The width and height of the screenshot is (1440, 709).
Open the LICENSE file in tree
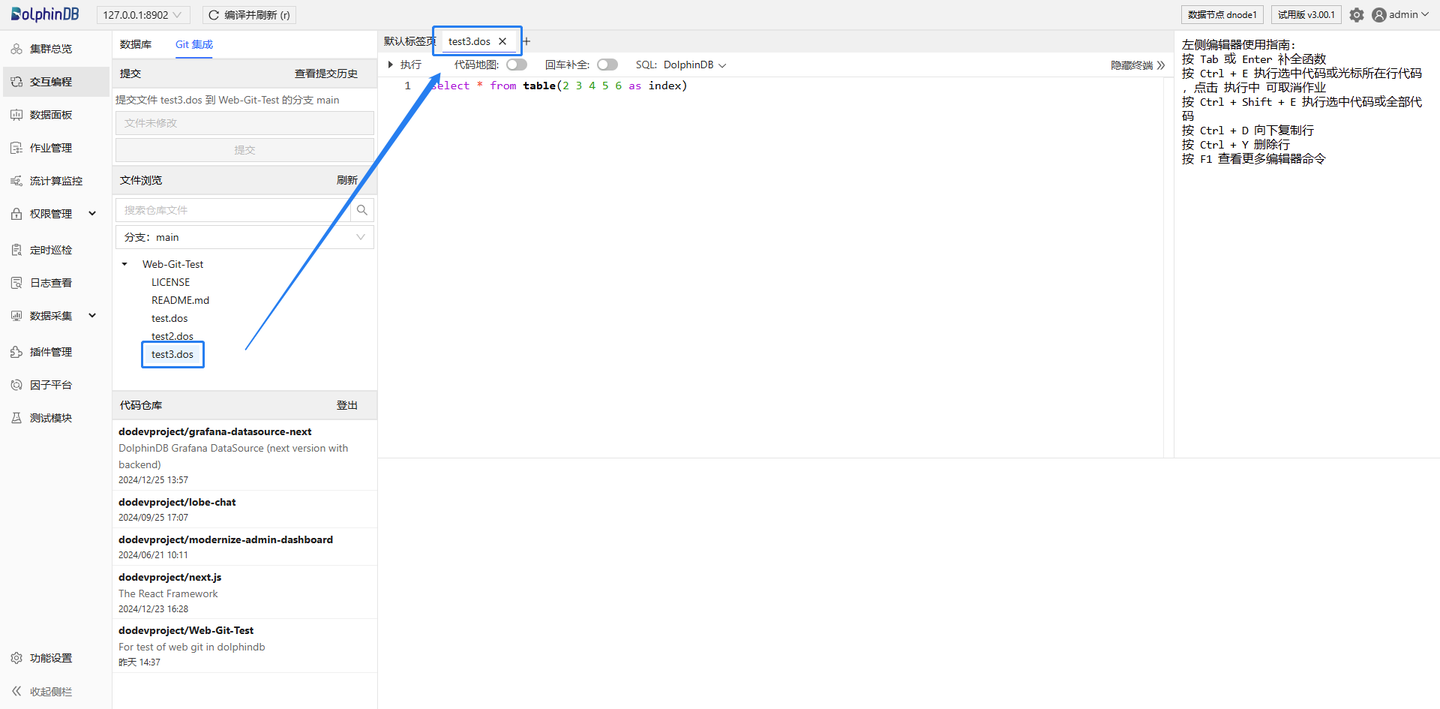click(x=171, y=283)
